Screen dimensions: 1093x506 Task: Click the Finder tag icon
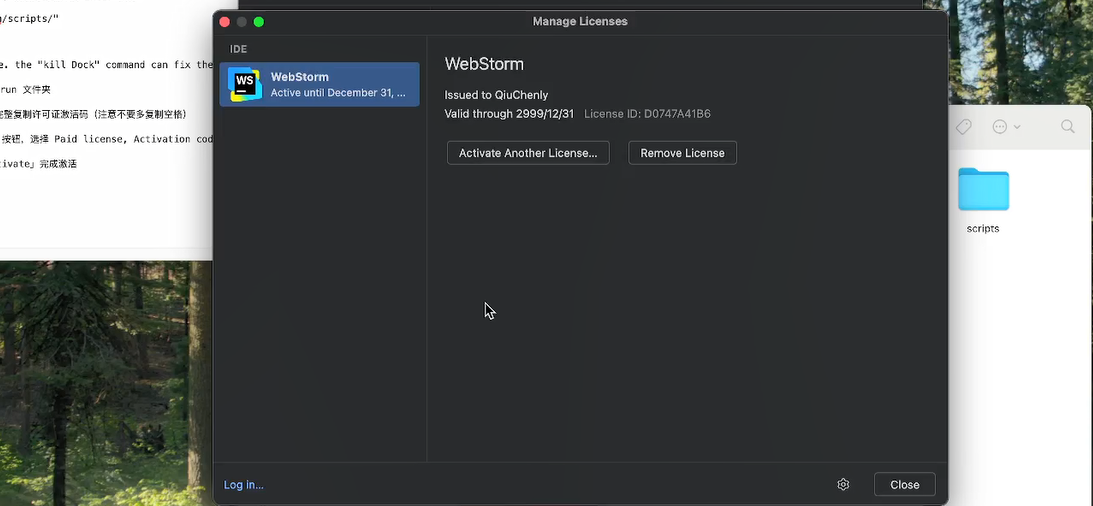click(x=963, y=126)
